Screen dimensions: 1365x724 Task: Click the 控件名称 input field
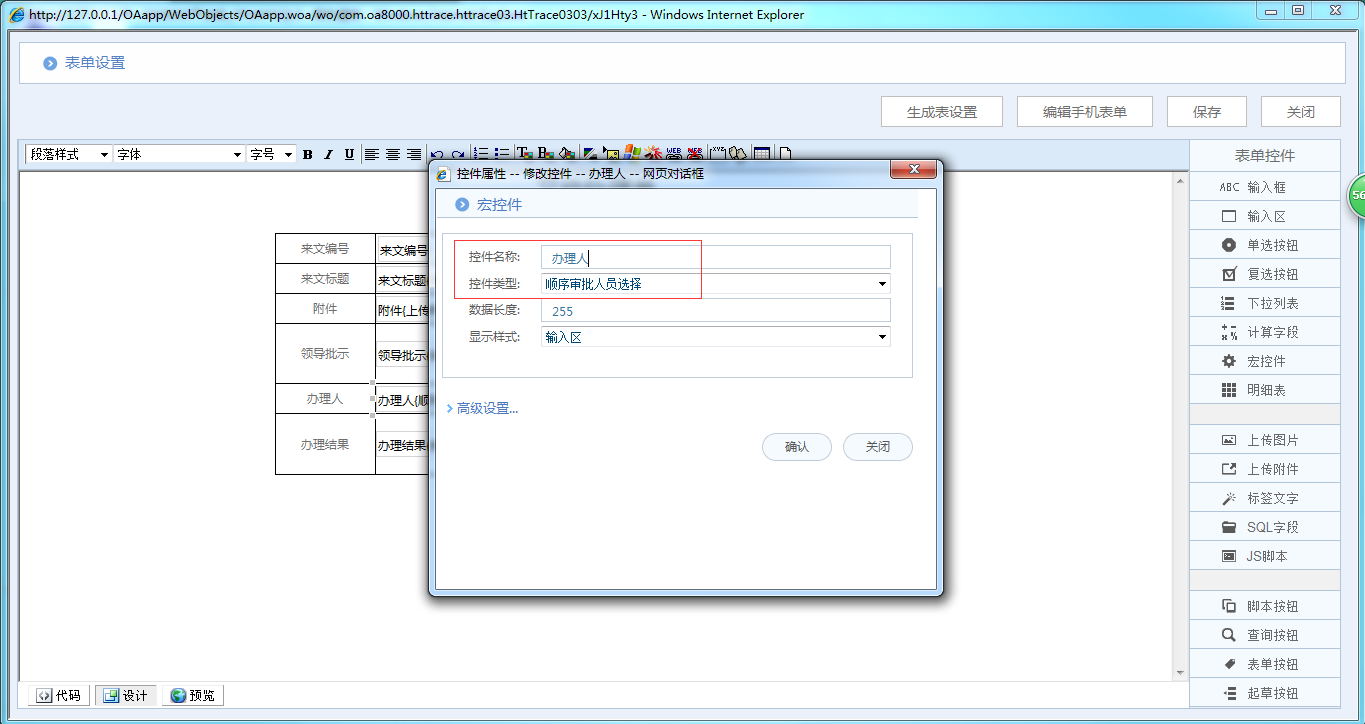(715, 258)
